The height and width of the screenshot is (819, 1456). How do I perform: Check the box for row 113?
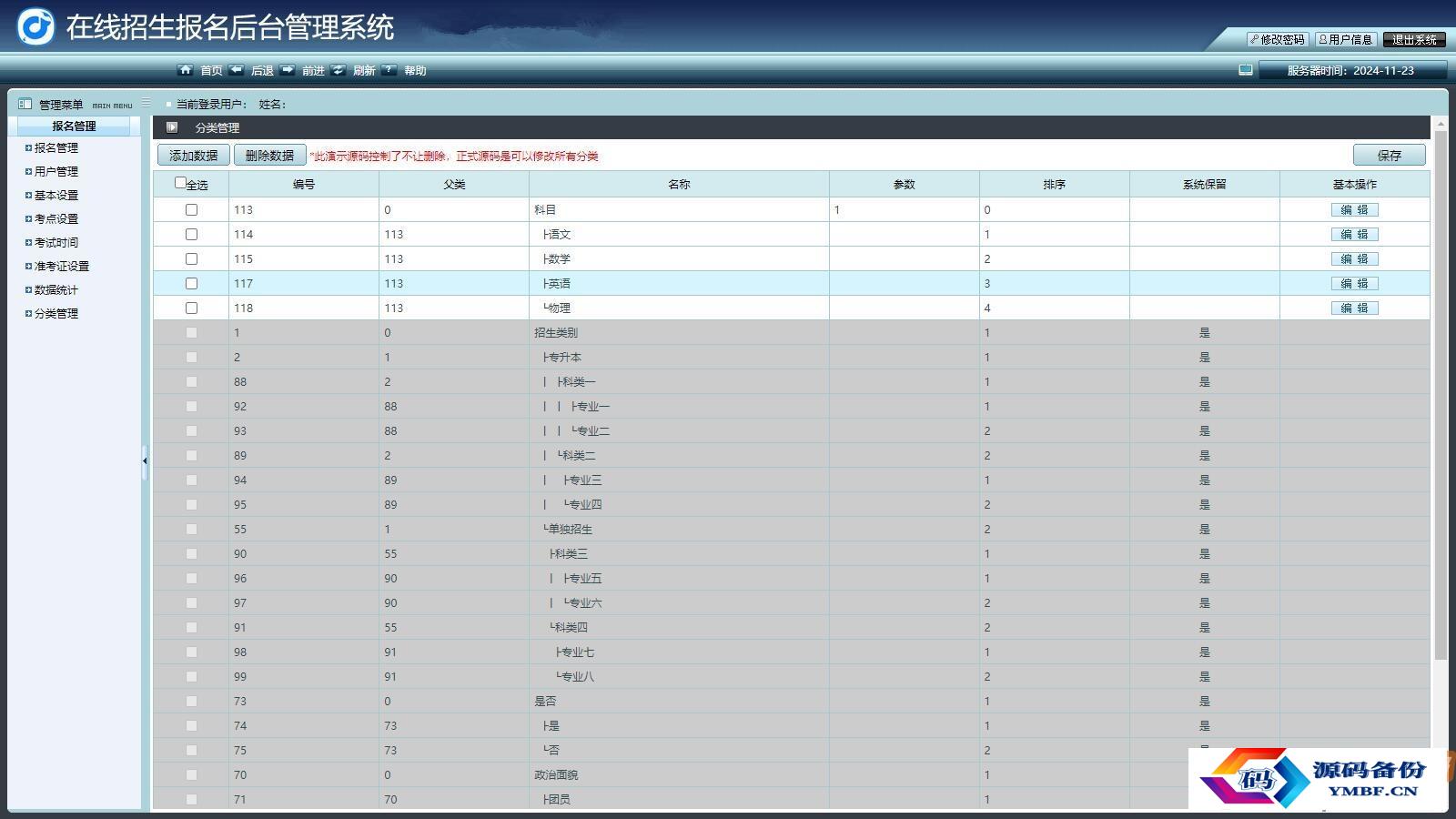pyautogui.click(x=191, y=209)
